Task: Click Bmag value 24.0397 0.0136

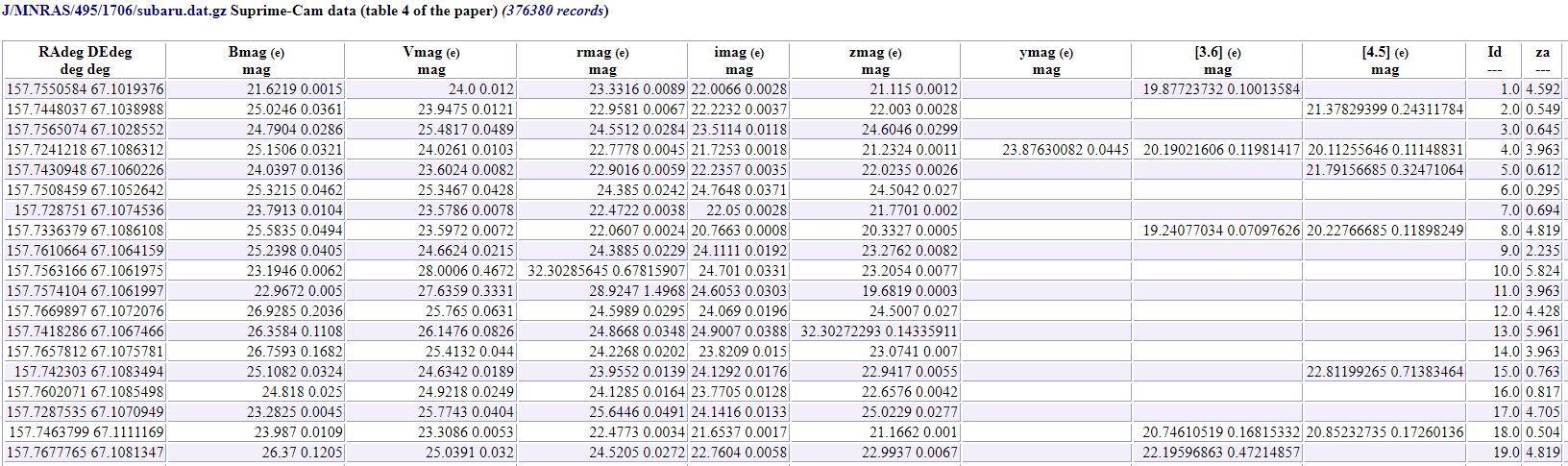Action: coord(294,170)
